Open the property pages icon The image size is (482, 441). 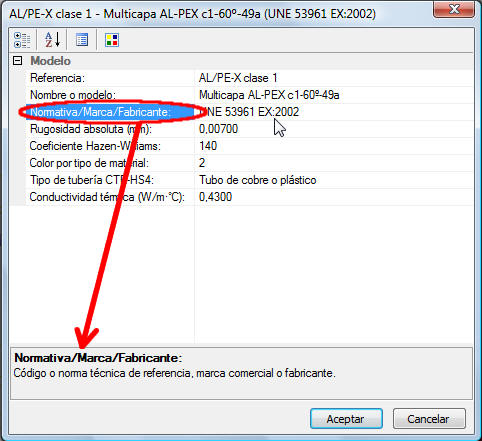click(82, 40)
